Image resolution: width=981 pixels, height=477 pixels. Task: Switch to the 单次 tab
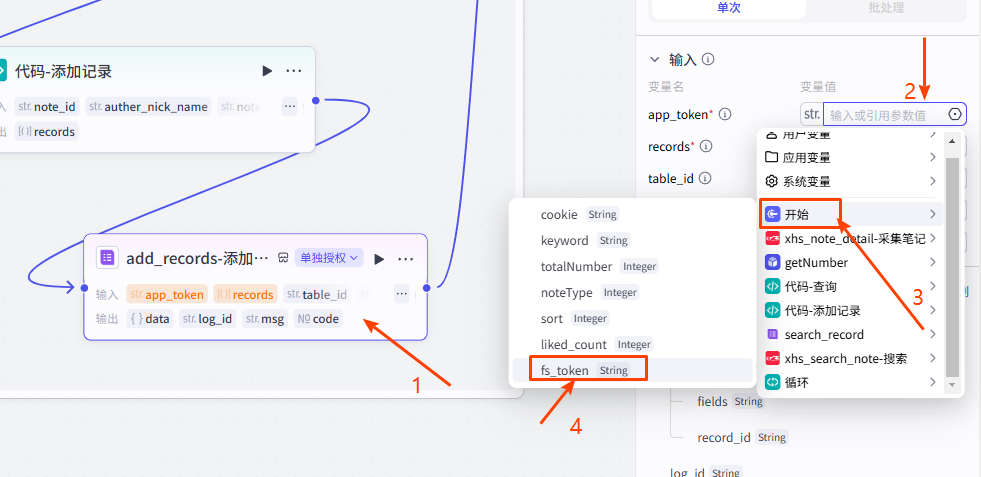pos(729,8)
